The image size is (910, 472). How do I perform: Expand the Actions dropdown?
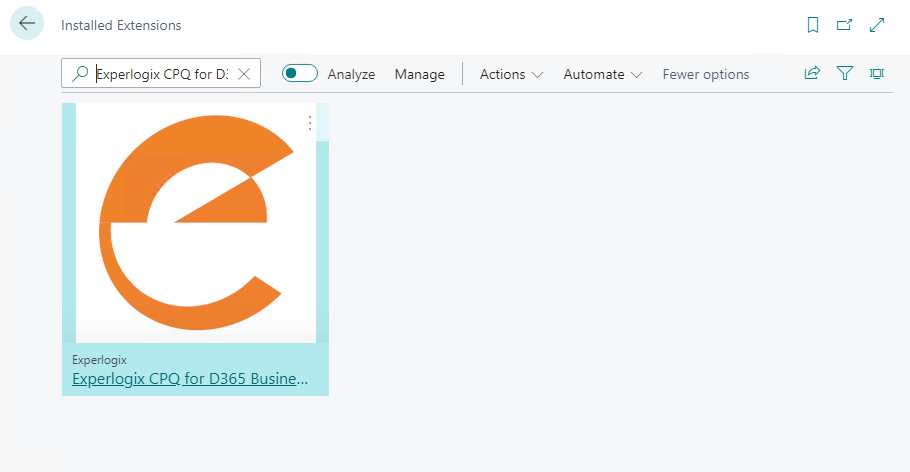pyautogui.click(x=511, y=74)
